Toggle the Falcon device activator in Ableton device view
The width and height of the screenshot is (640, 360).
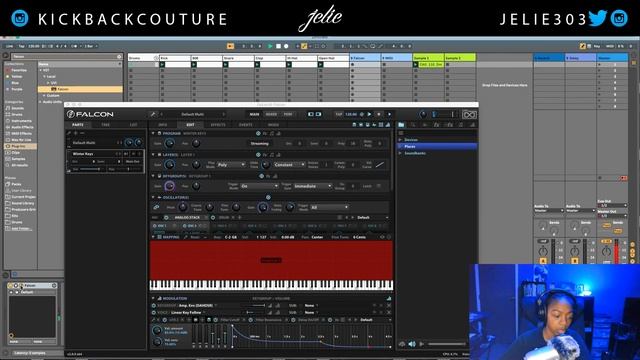point(11,285)
